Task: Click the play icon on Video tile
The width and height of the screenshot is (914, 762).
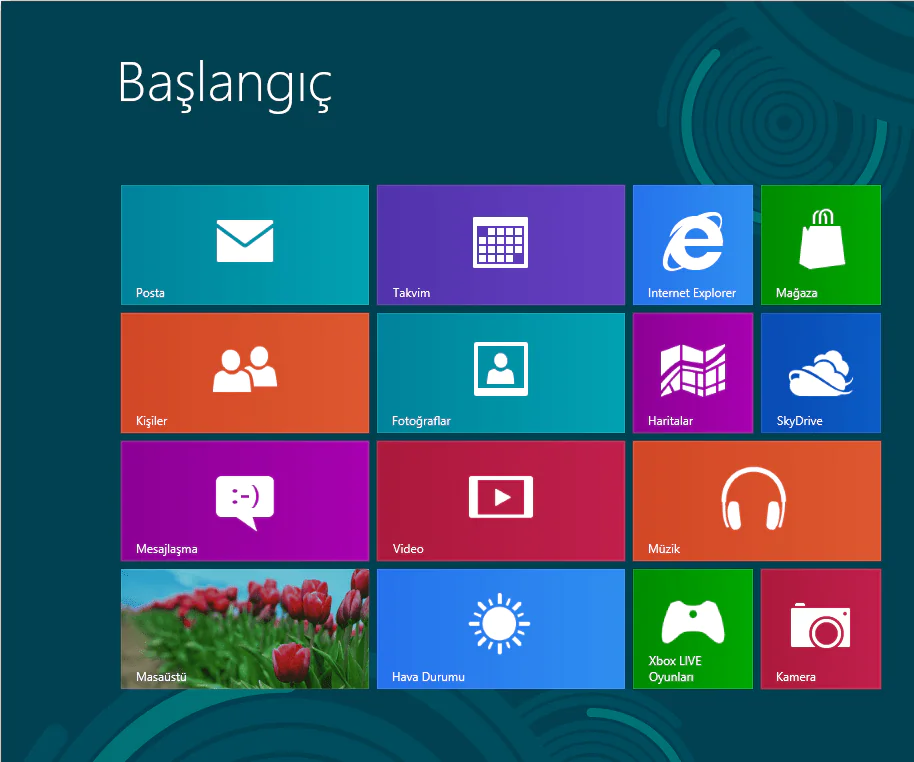Action: [x=501, y=496]
